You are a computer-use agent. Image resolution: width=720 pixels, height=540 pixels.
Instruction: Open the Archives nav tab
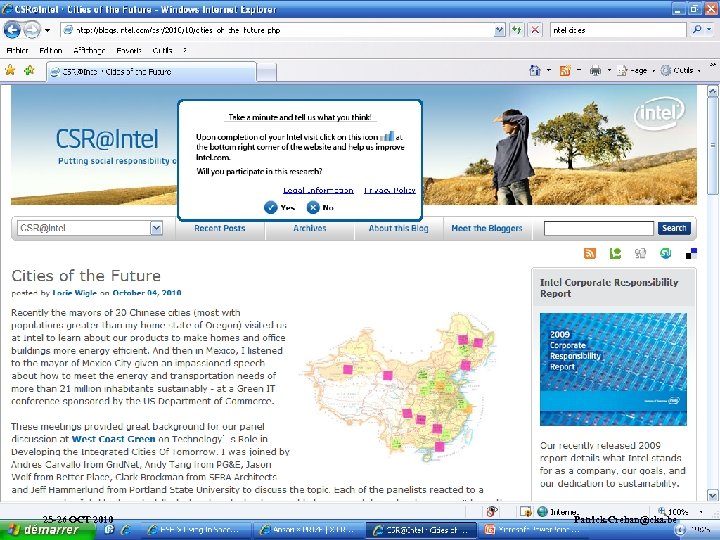[x=310, y=228]
